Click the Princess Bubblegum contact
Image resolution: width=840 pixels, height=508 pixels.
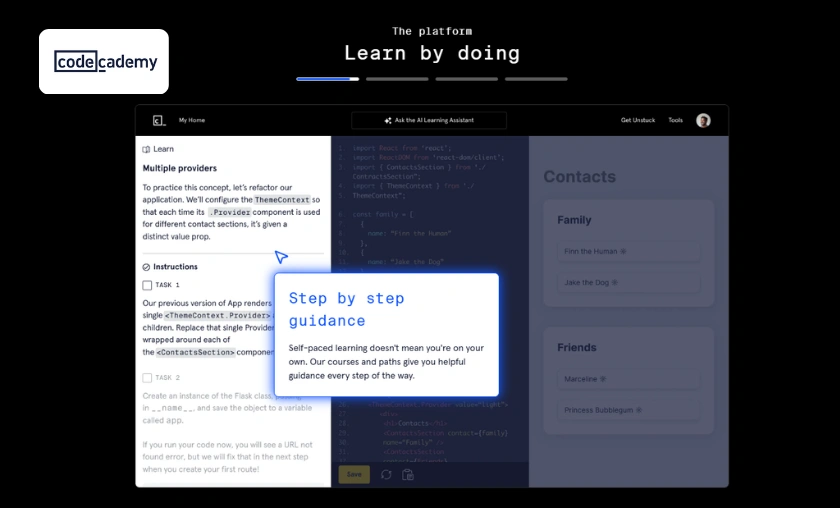pyautogui.click(x=628, y=410)
